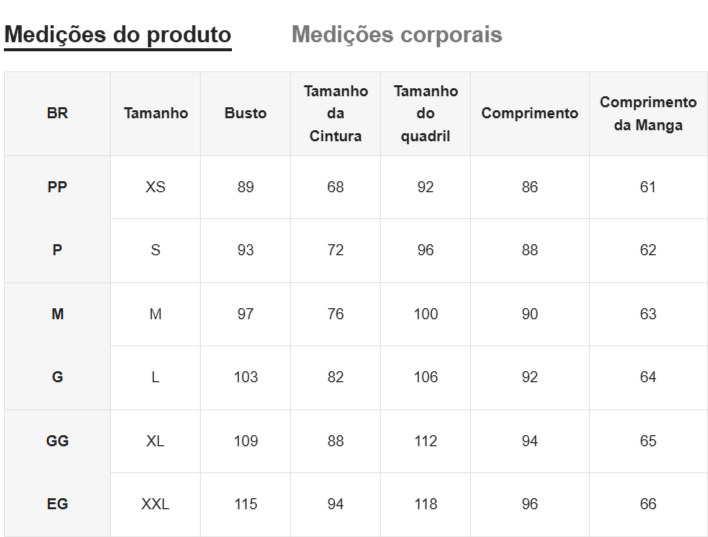Click the BR column header

tap(57, 113)
